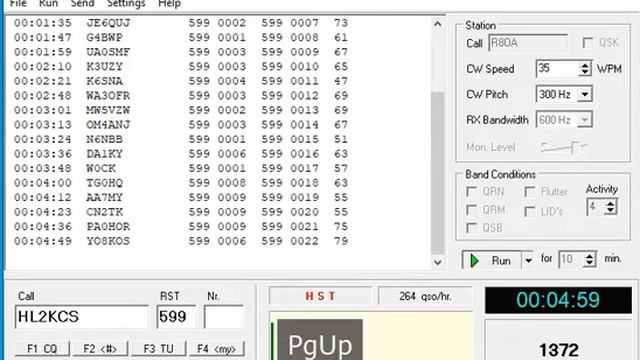This screenshot has width=640, height=360.
Task: Click the Activity value field
Action: 596,207
